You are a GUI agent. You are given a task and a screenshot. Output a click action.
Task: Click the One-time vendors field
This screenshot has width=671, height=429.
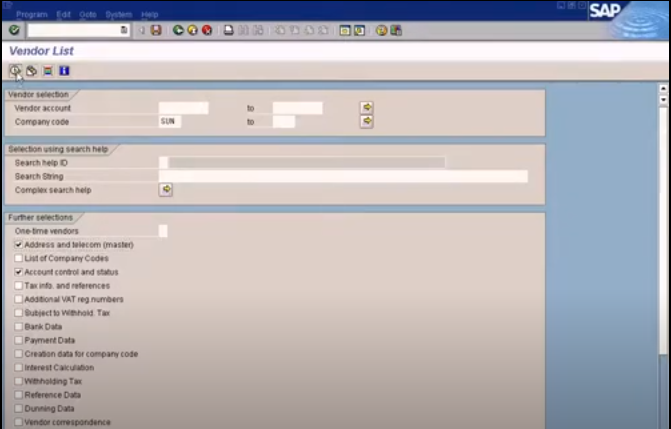click(163, 231)
